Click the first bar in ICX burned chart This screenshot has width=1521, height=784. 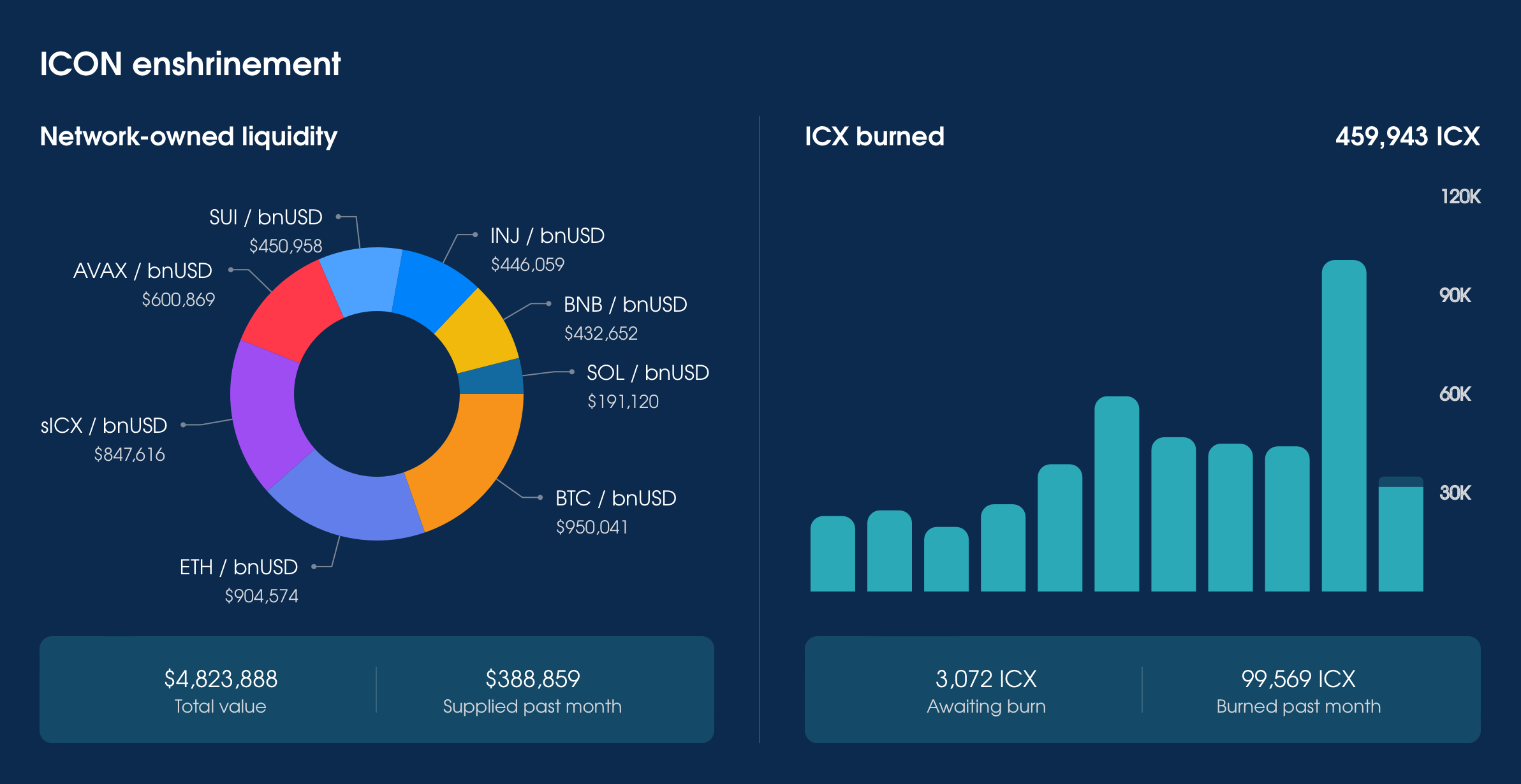(x=832, y=553)
